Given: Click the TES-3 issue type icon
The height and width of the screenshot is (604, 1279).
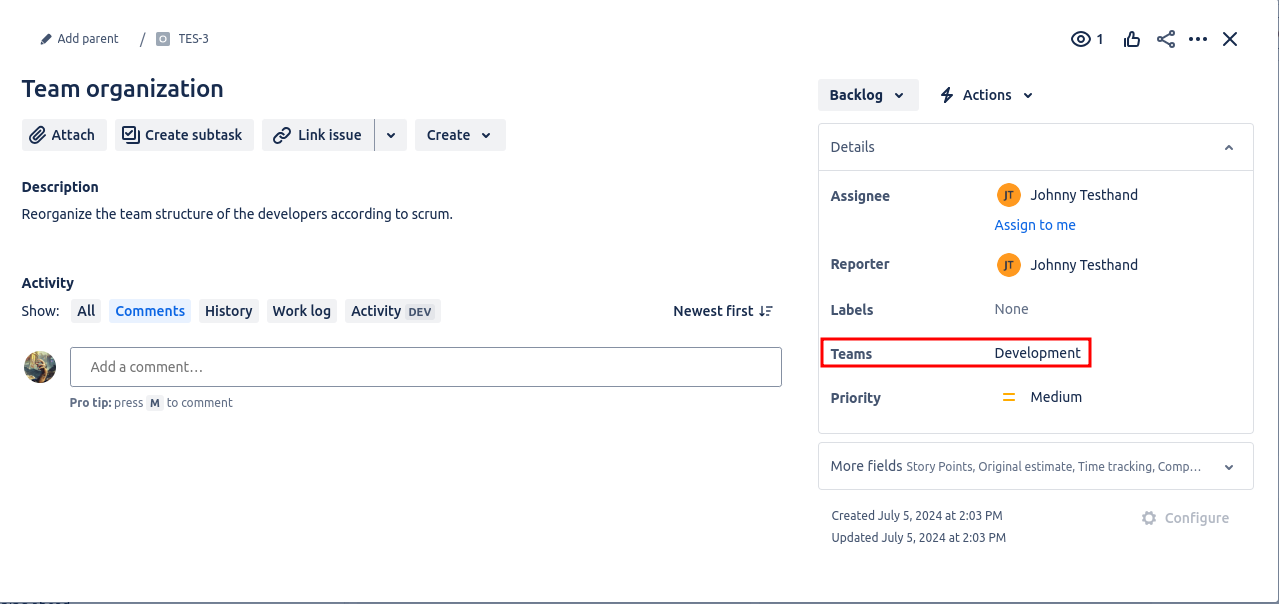Looking at the screenshot, I should tap(163, 39).
